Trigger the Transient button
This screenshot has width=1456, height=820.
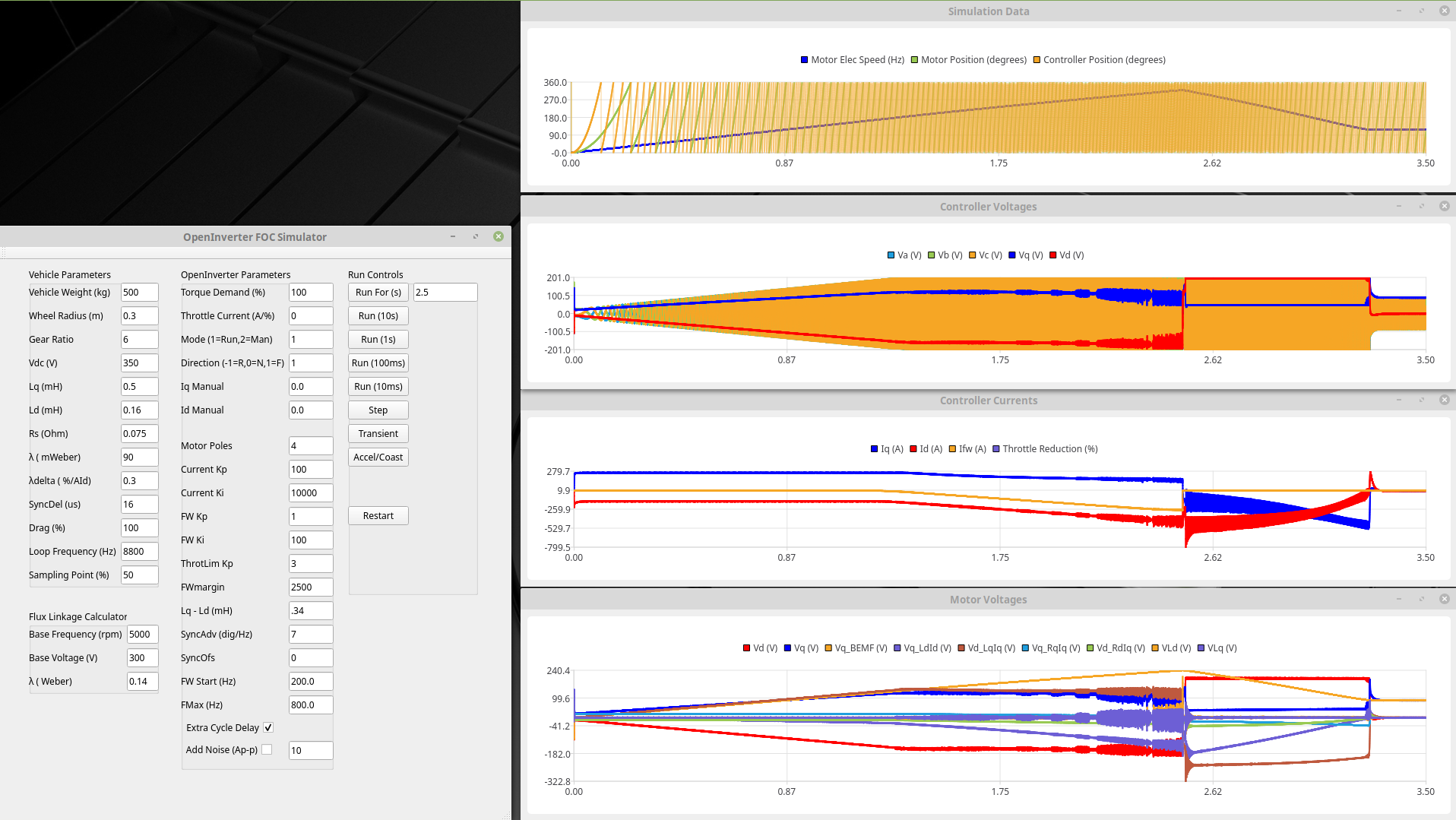[378, 434]
